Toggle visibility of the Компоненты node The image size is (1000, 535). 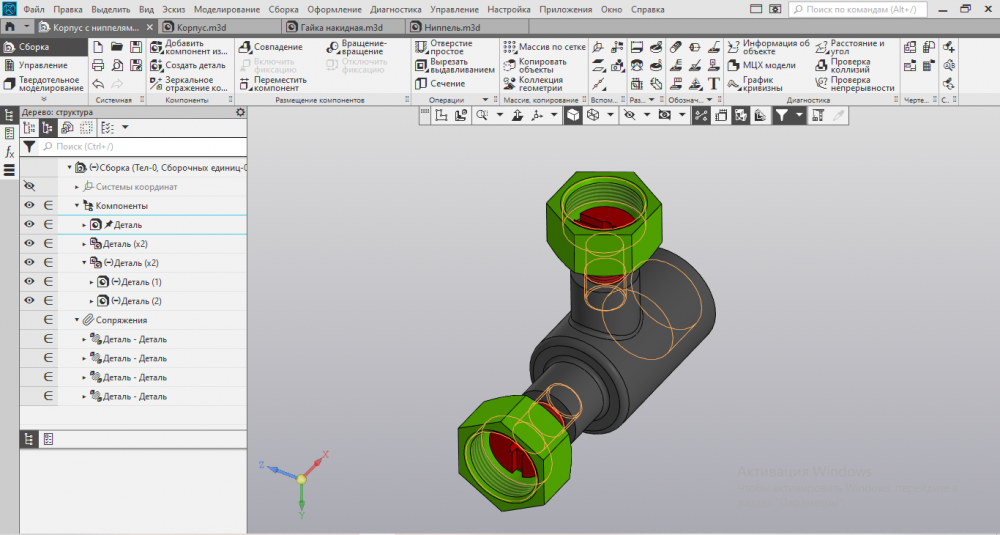point(29,206)
